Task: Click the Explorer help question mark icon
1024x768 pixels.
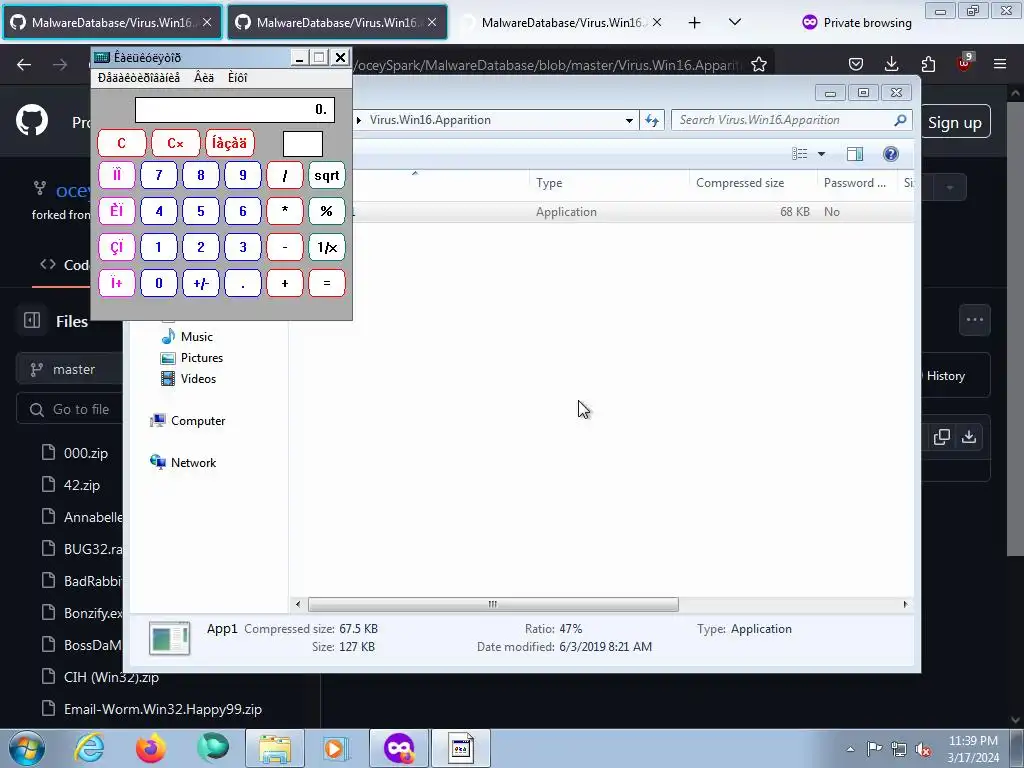Action: 890,154
